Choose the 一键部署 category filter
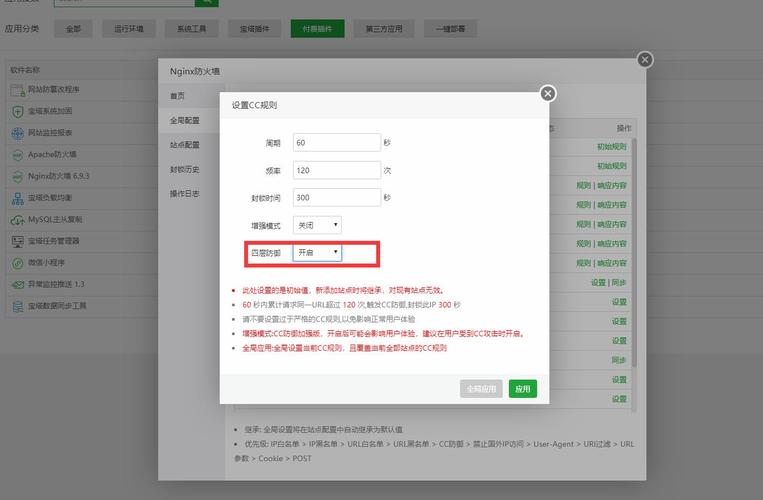 [x=450, y=29]
